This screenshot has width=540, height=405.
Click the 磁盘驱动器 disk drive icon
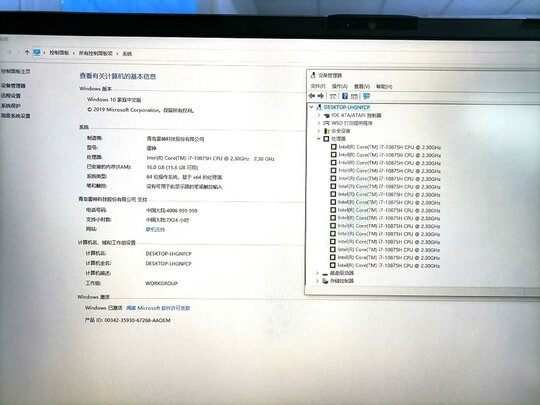[x=325, y=273]
